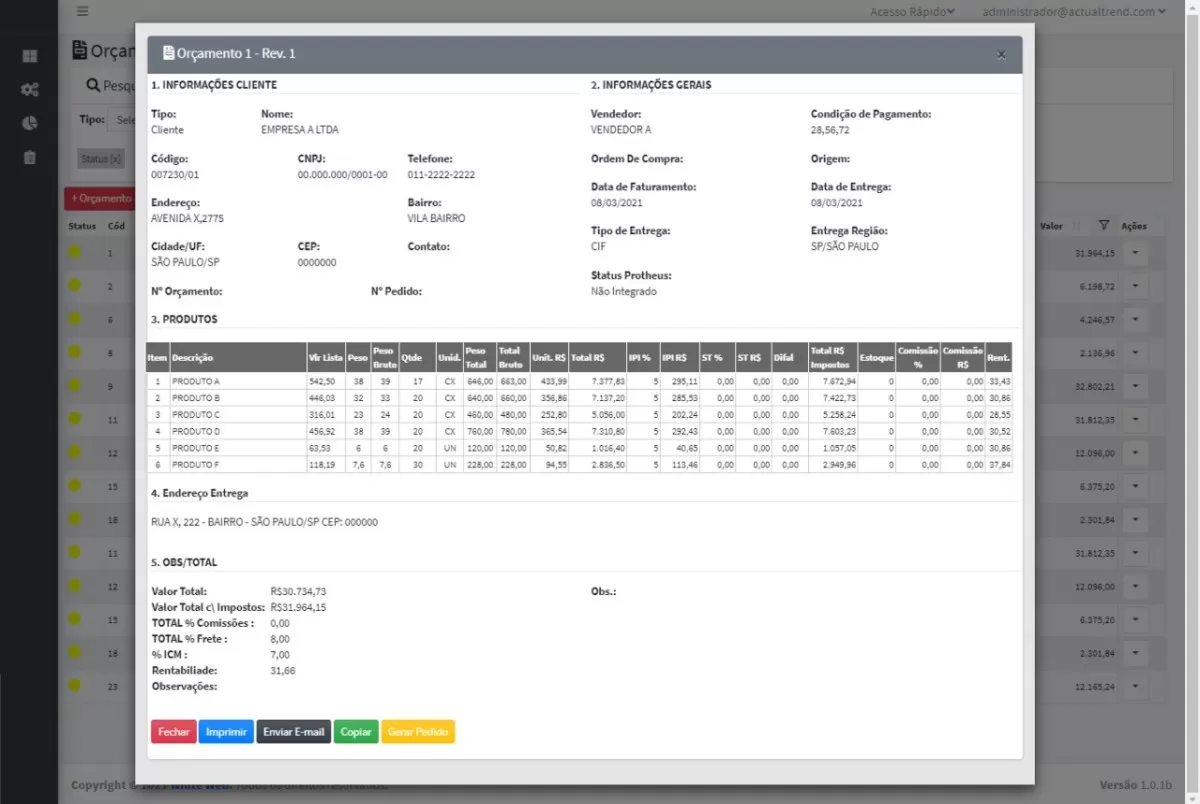Click the total with taxes R$31.964,15
Viewport: 1200px width, 804px height.
click(298, 607)
